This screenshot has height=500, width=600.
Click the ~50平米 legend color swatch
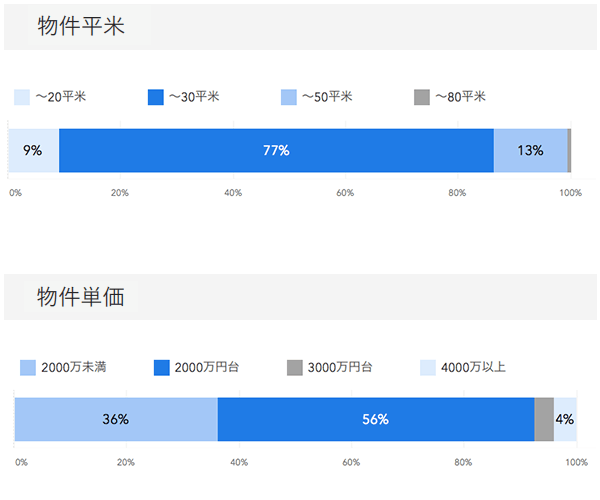pyautogui.click(x=289, y=97)
